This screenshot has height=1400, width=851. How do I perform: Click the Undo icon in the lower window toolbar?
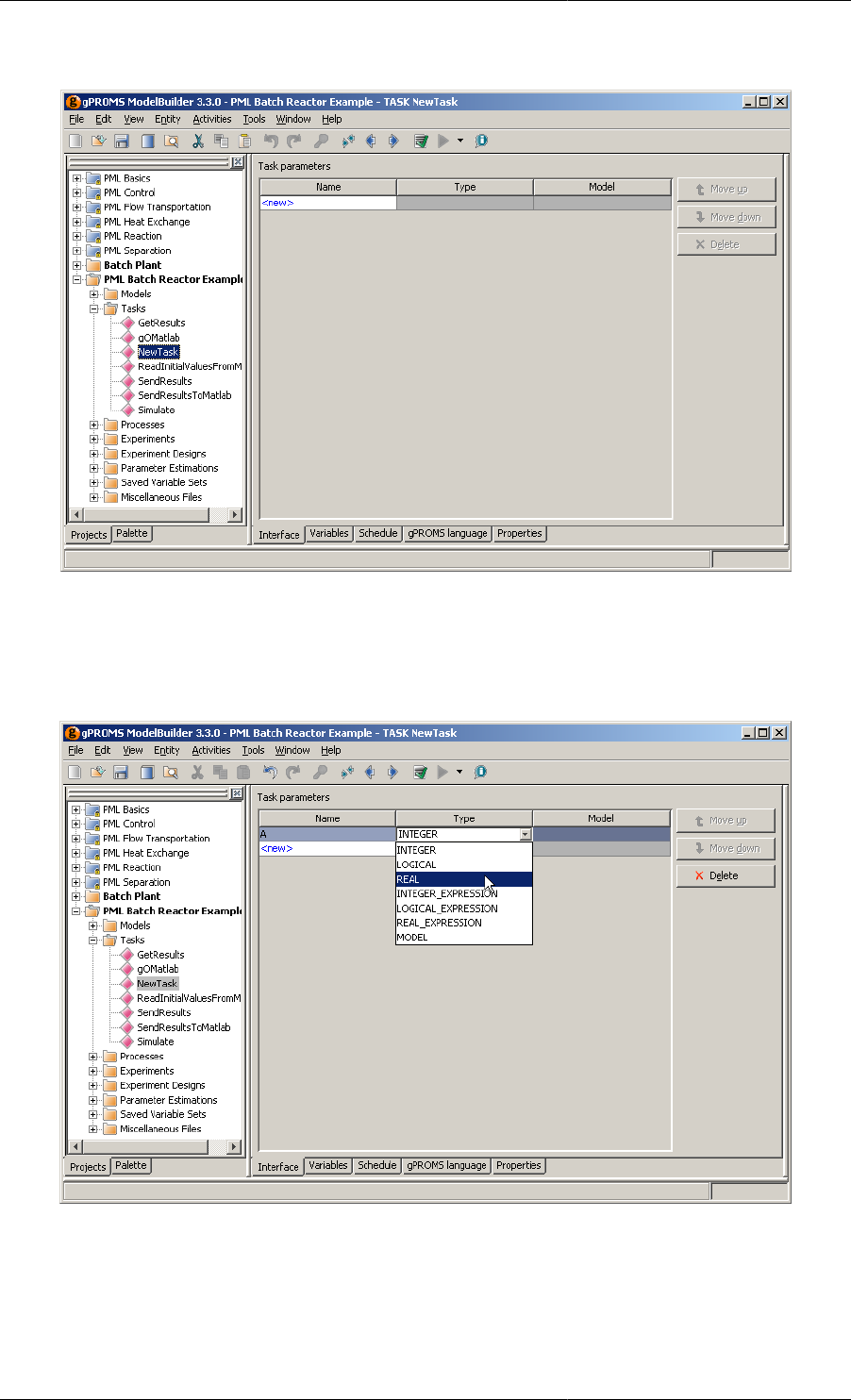click(x=270, y=772)
